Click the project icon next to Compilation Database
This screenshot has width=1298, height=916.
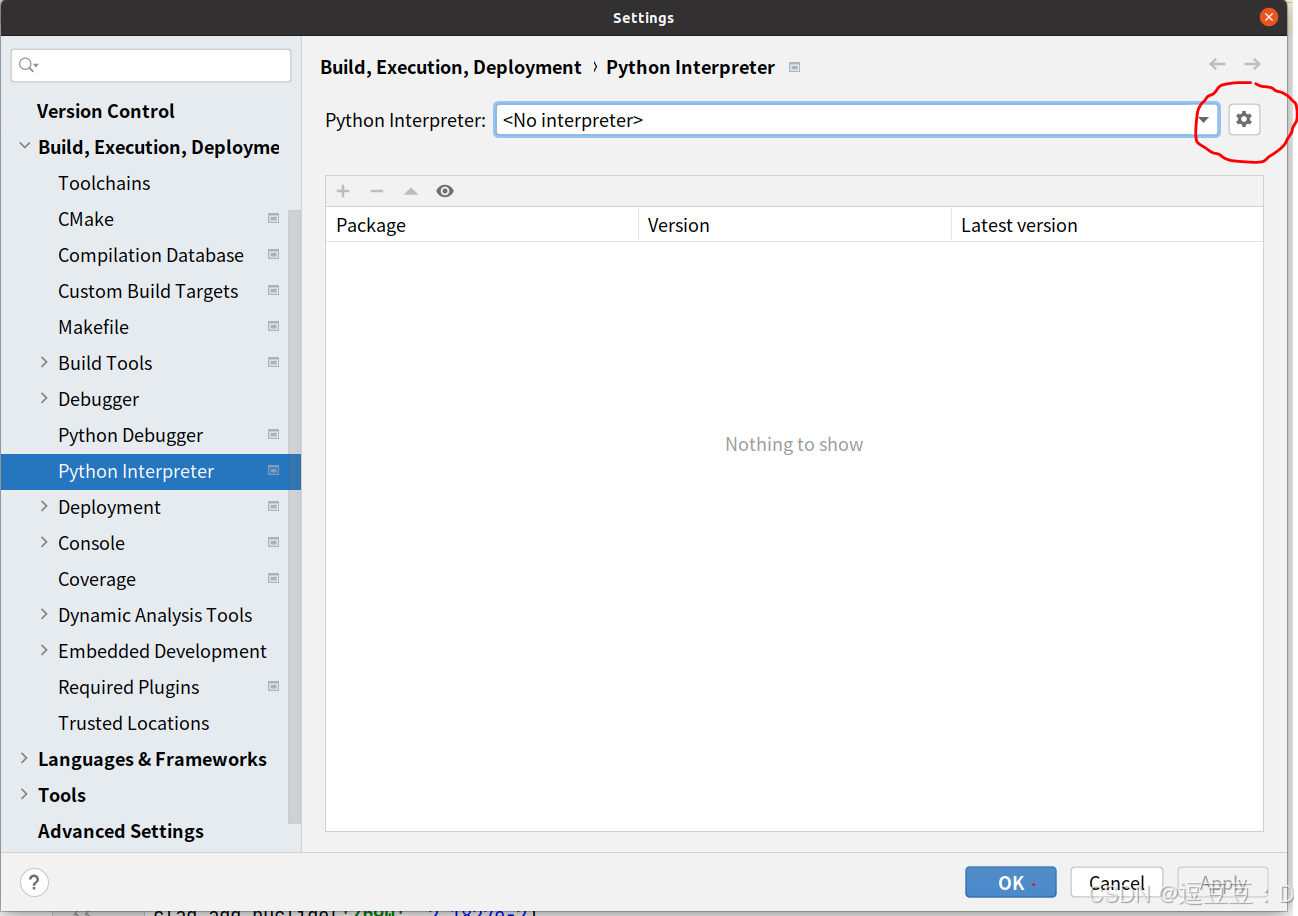click(273, 254)
